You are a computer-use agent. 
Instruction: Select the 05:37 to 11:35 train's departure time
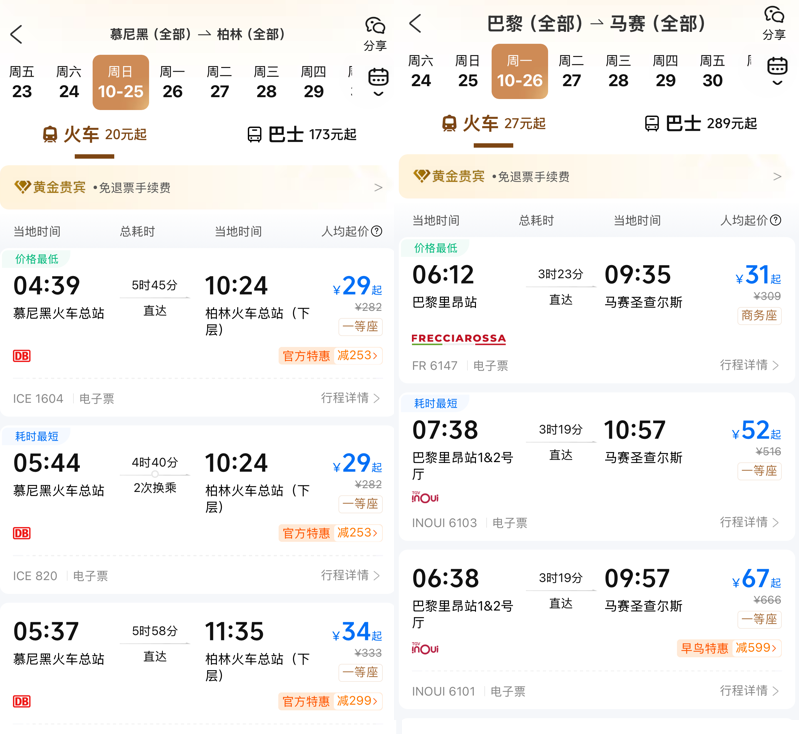(x=46, y=632)
